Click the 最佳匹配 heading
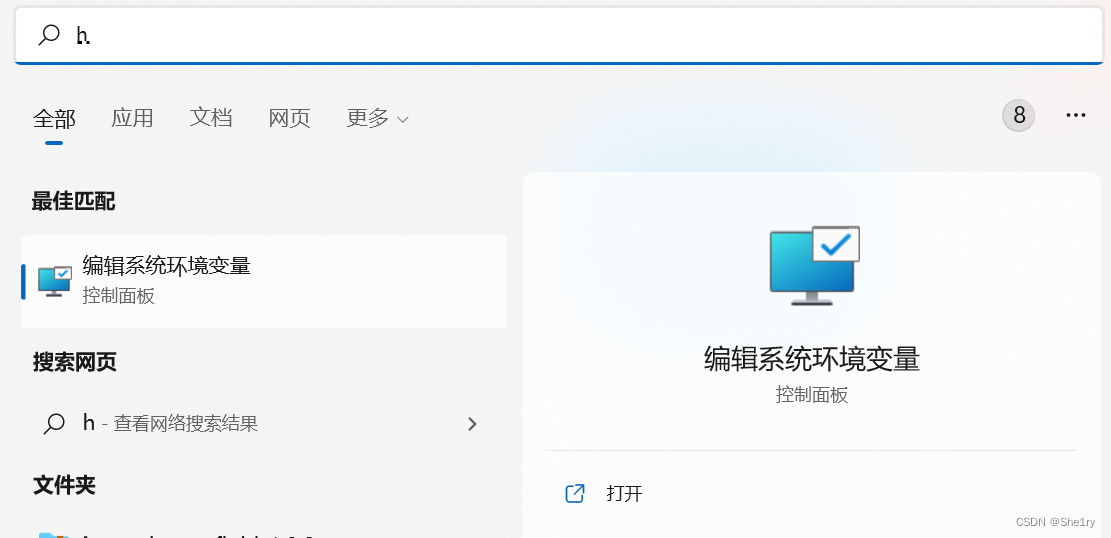 (74, 201)
